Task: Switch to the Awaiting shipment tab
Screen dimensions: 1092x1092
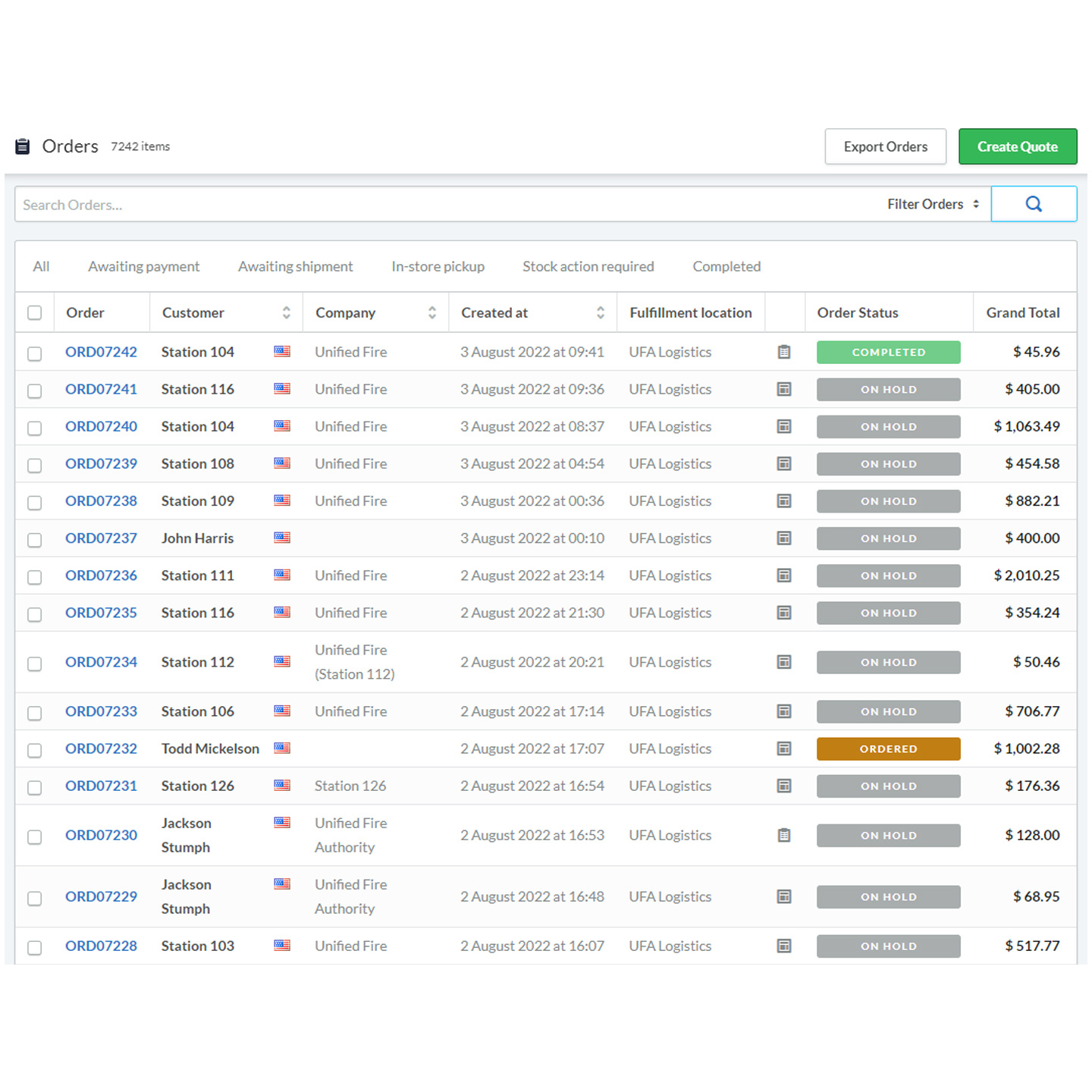Action: click(x=295, y=266)
